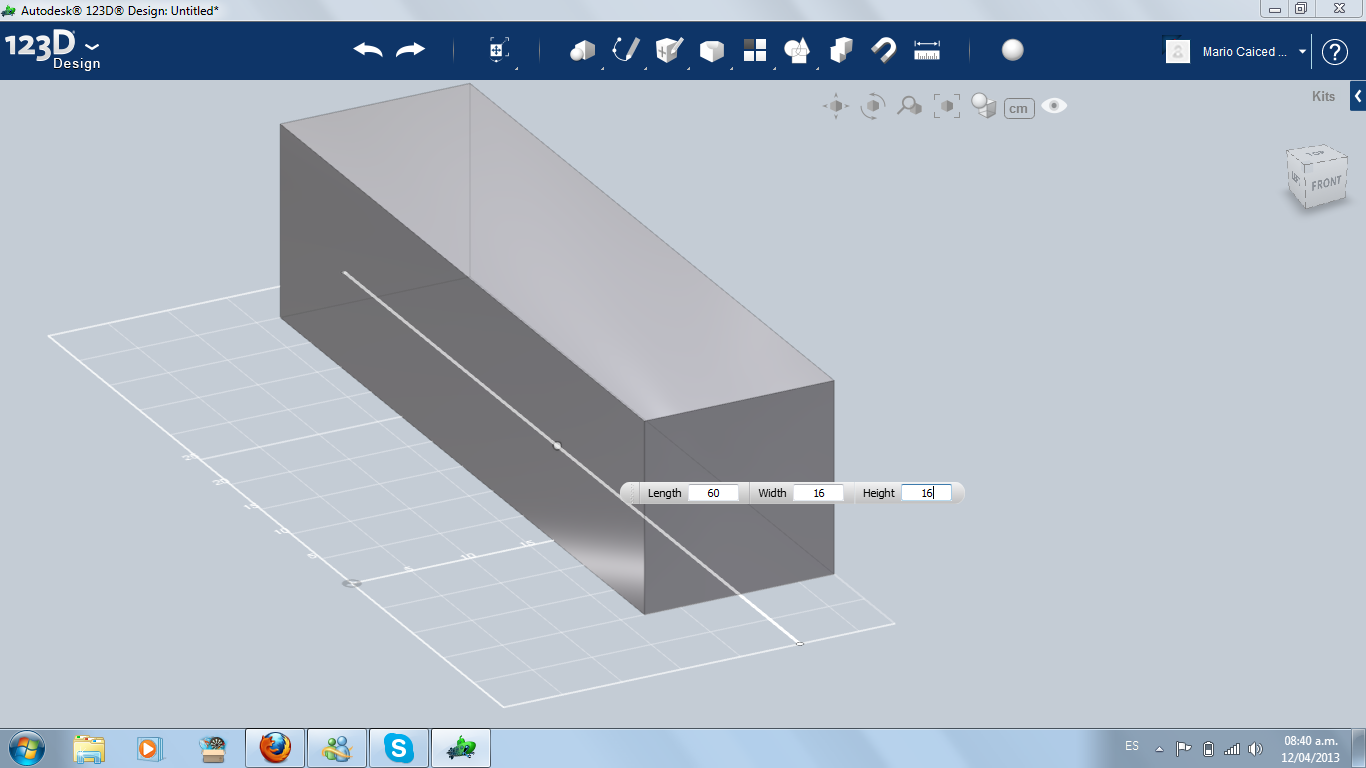
Task: Click the Width input field
Action: 819,493
